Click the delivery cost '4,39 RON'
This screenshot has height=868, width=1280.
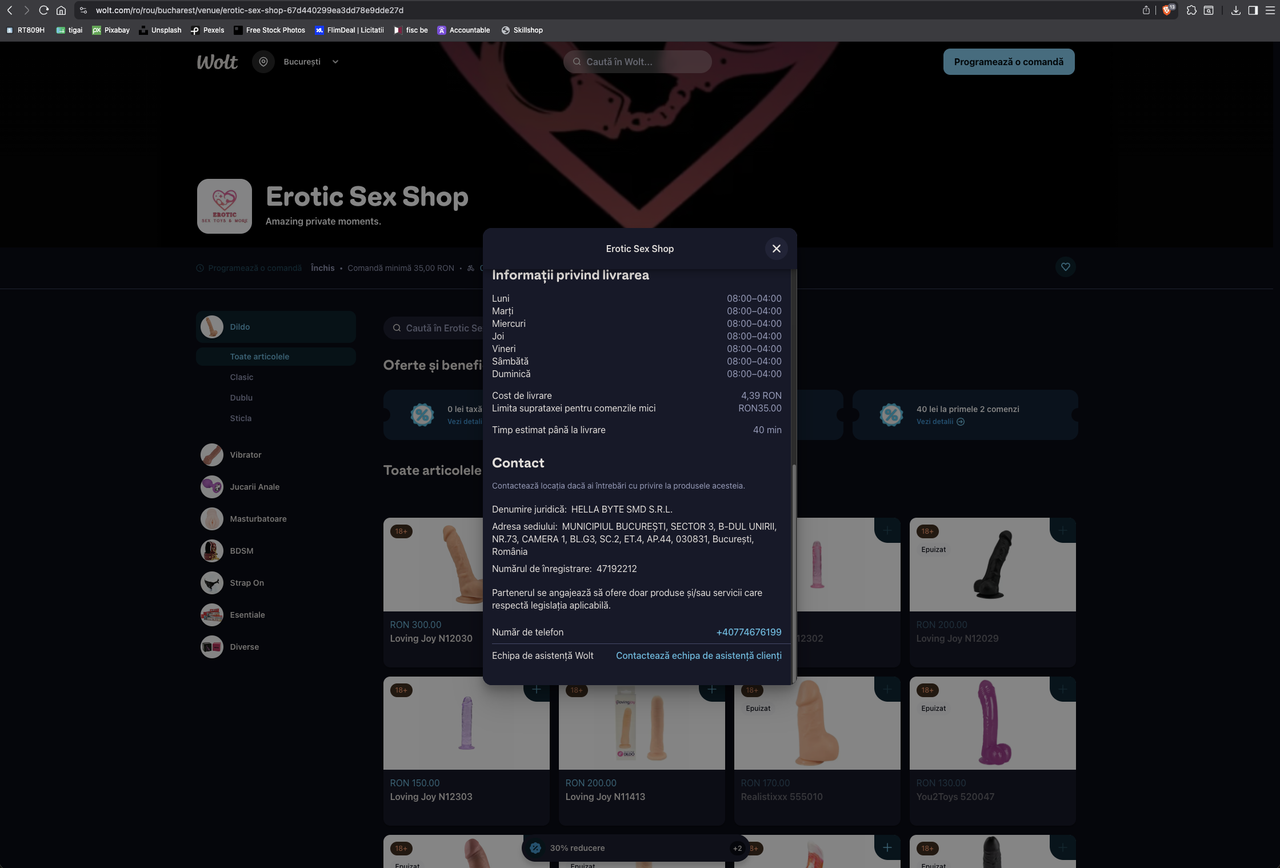coord(761,396)
